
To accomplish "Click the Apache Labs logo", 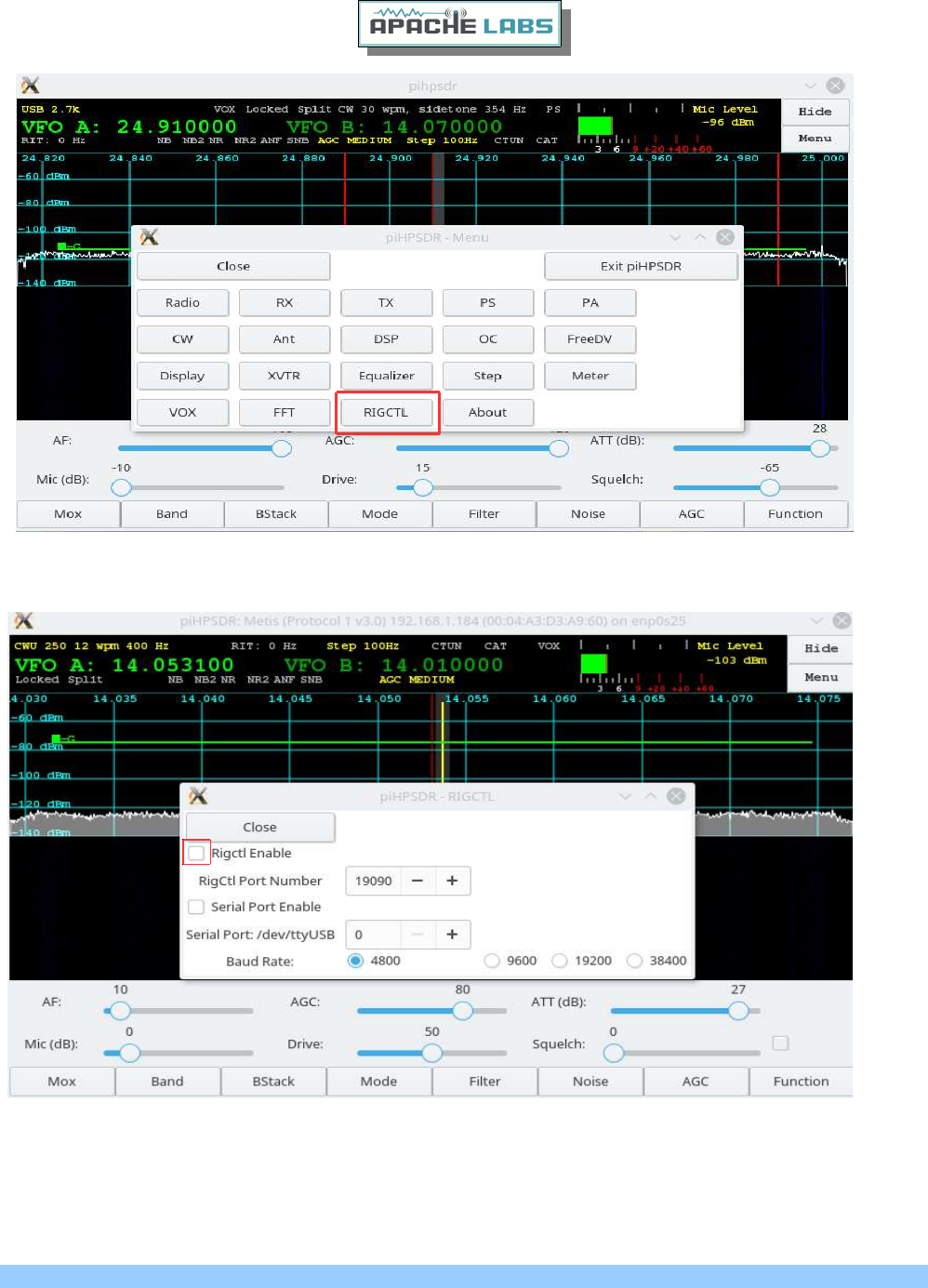I will 460,24.
